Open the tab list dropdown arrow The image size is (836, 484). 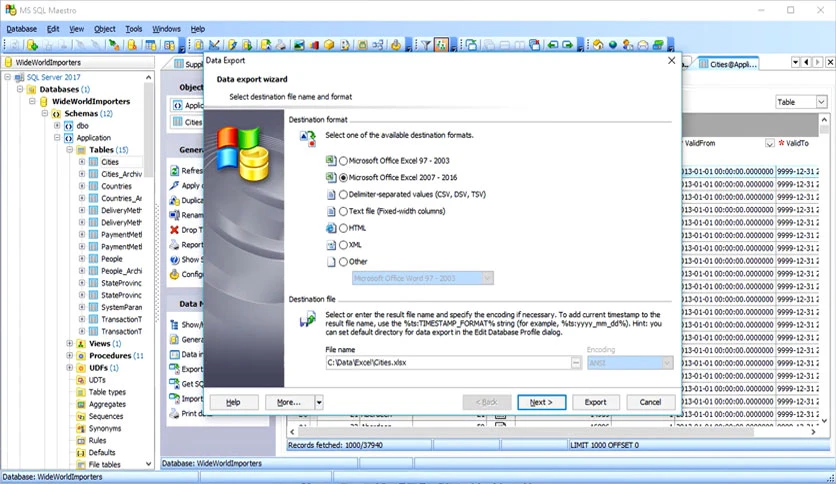795,62
